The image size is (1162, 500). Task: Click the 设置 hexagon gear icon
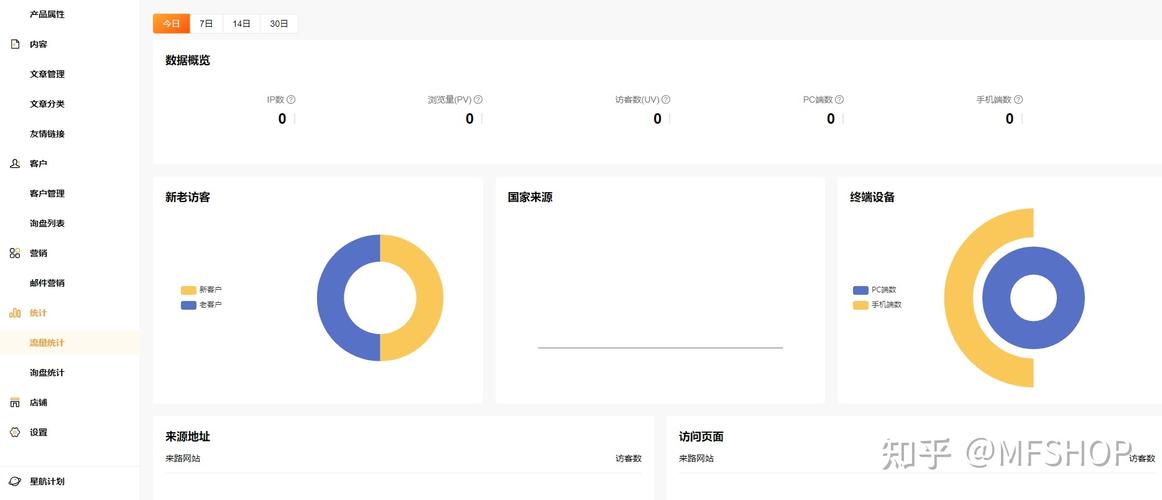coord(15,433)
